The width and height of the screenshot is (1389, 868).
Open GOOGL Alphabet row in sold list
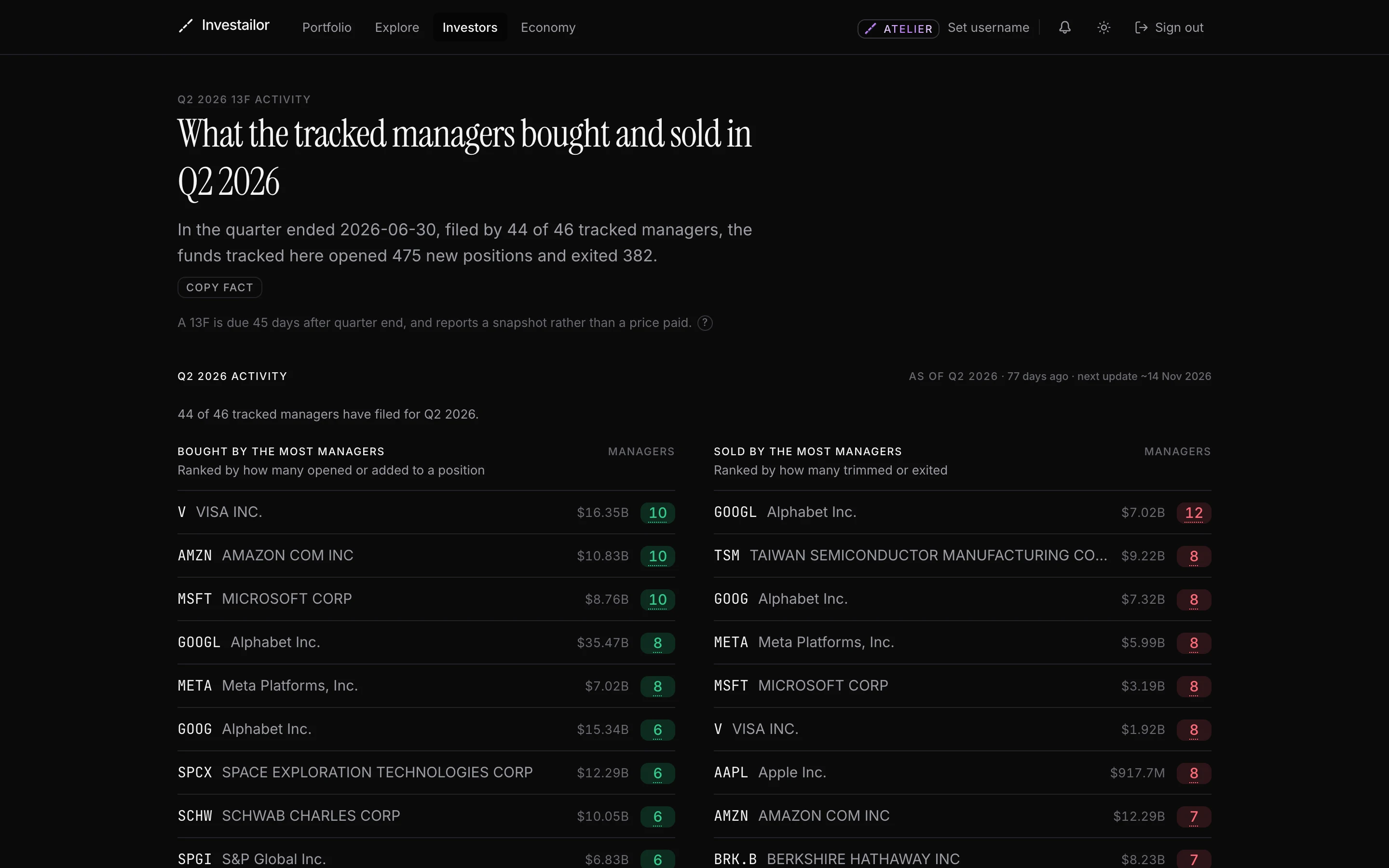tap(962, 512)
